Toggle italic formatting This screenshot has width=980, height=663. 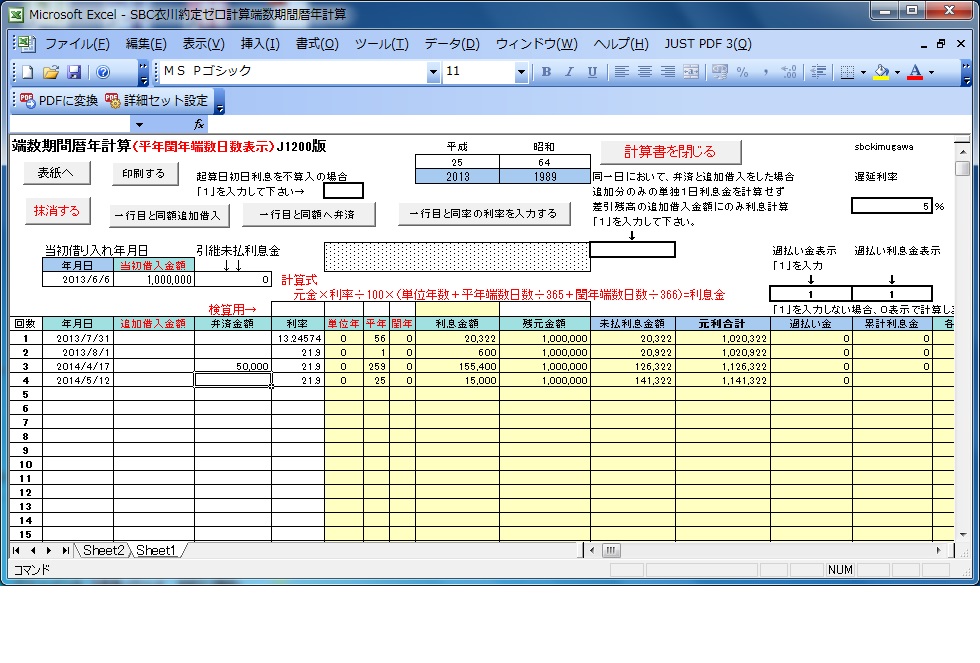coord(570,72)
